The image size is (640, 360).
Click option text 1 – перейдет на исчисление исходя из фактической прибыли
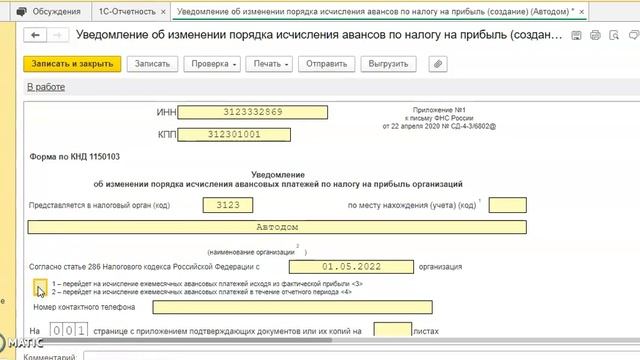click(207, 284)
